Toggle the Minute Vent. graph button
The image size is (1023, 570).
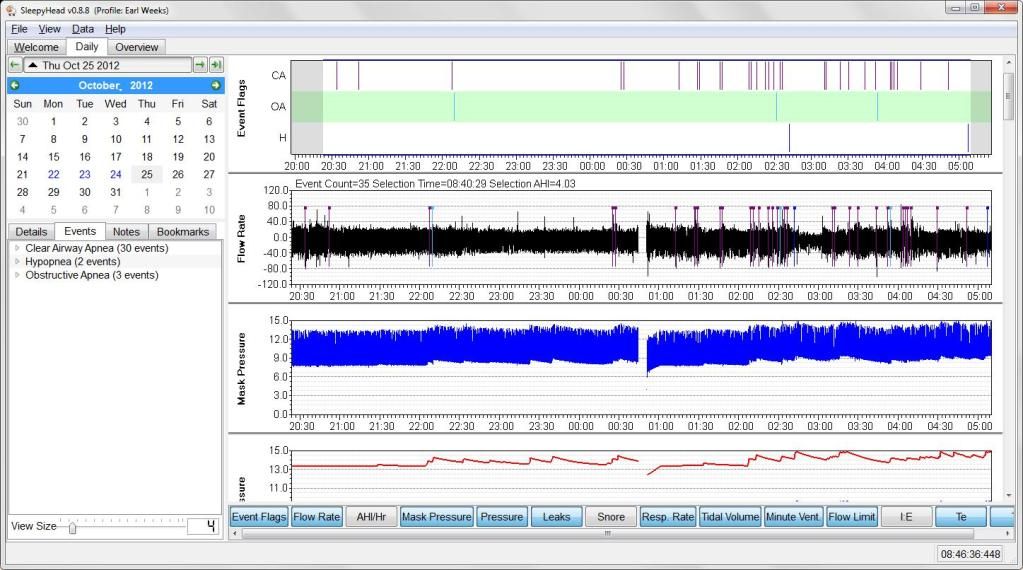tap(793, 517)
